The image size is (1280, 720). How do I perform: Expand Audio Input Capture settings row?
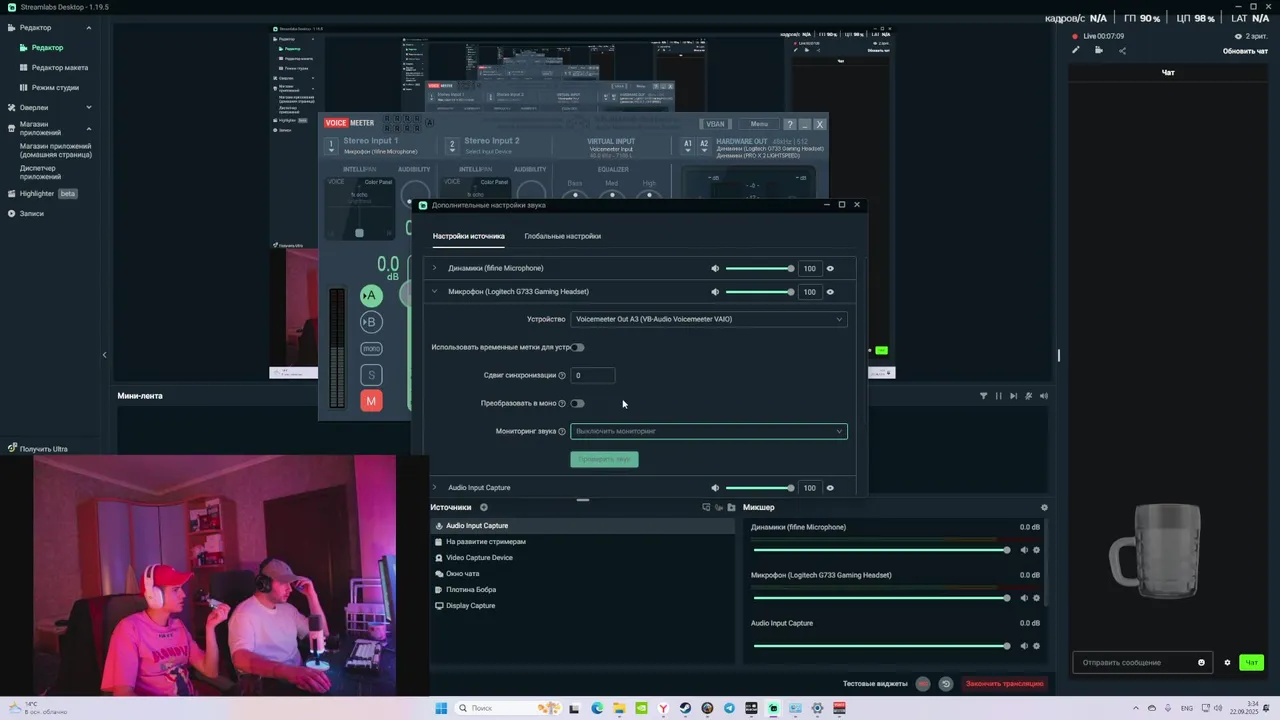click(x=434, y=488)
